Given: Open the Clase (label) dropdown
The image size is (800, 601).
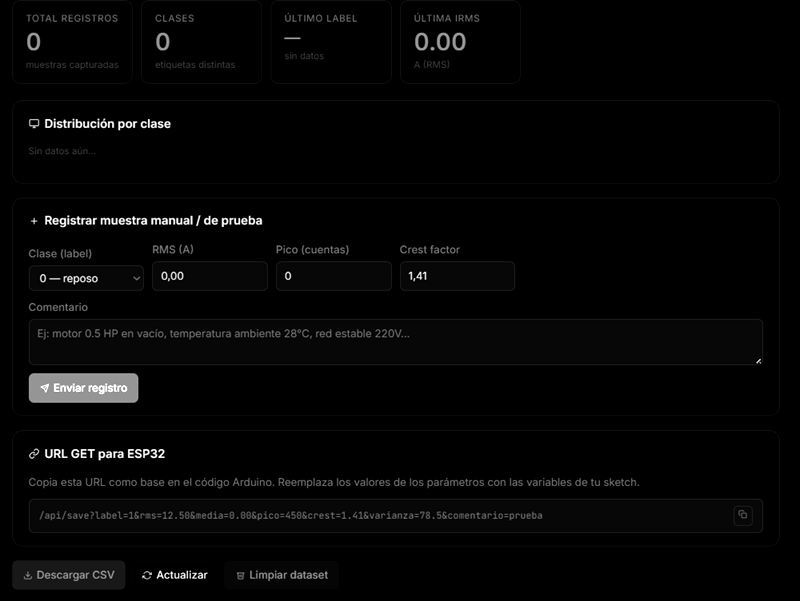Looking at the screenshot, I should (x=86, y=278).
